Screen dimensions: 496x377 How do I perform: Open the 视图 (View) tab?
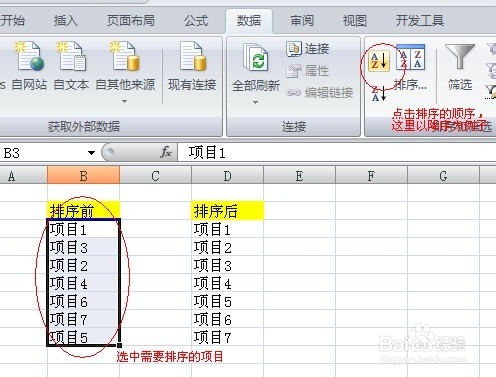click(355, 21)
